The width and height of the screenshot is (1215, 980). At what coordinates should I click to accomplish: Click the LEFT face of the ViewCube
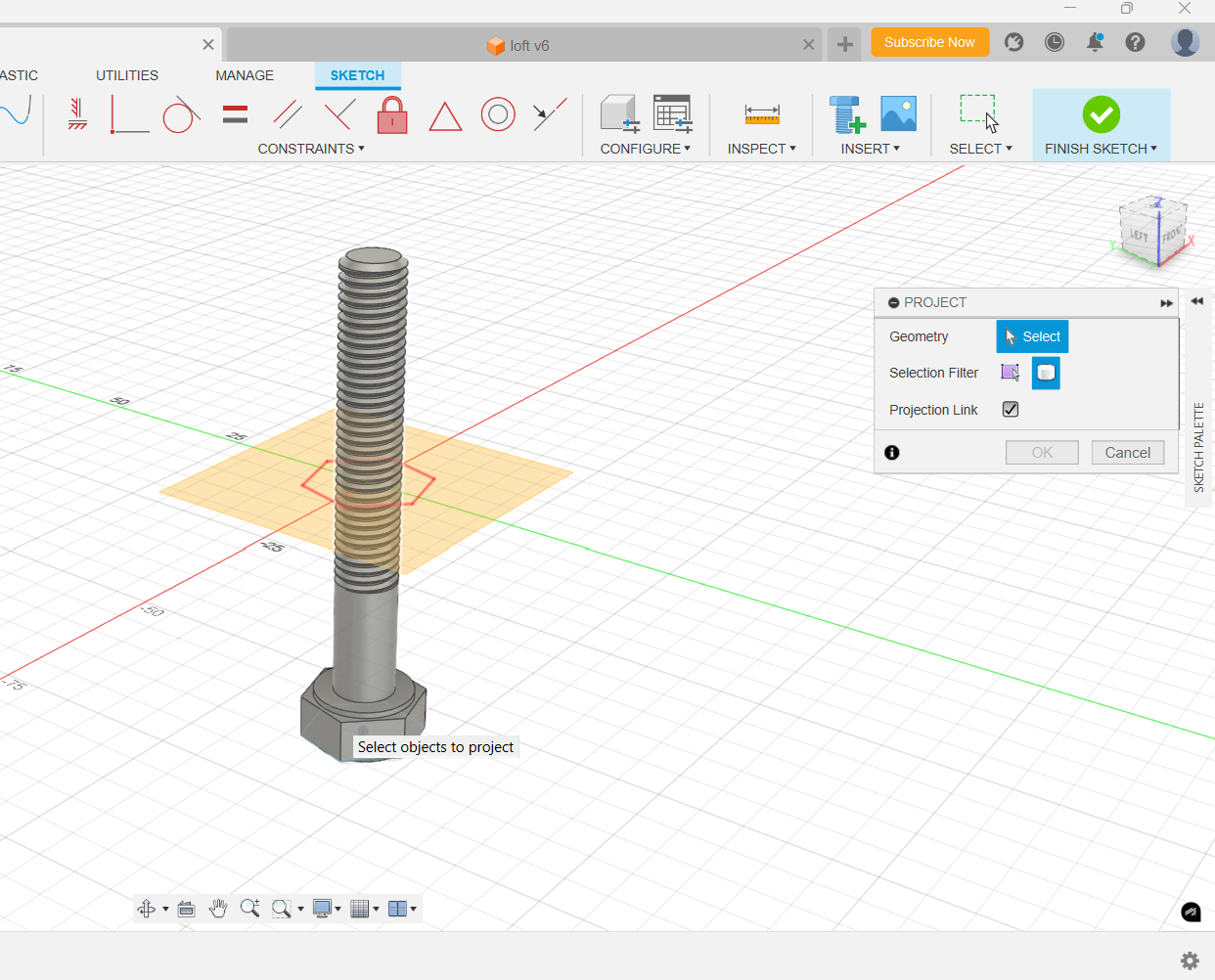(1139, 236)
